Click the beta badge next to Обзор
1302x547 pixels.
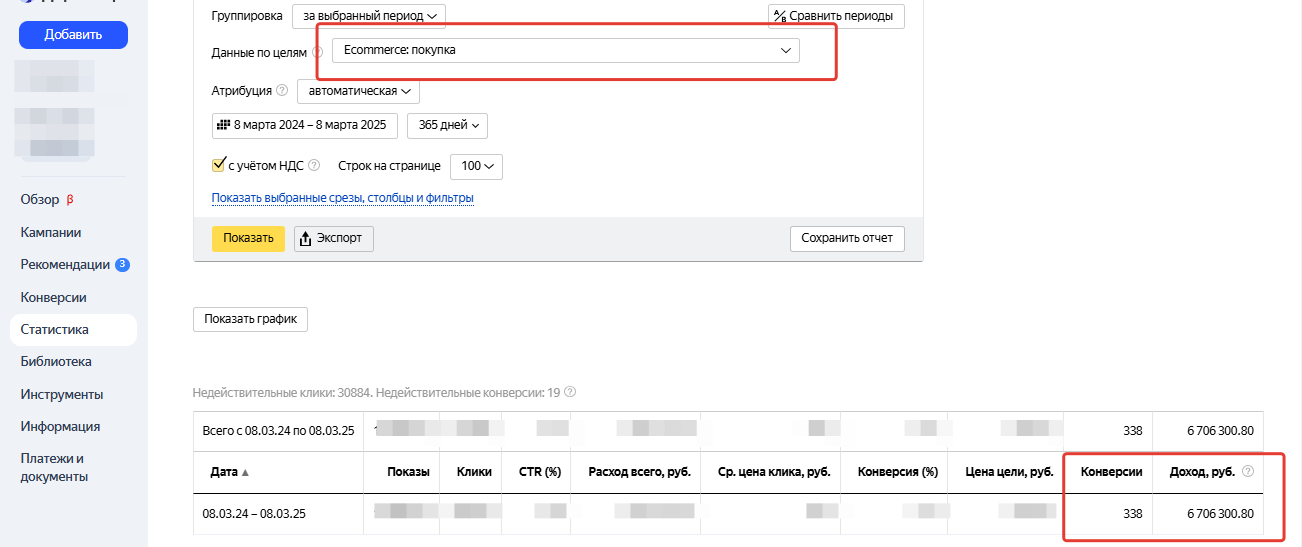[x=70, y=199]
